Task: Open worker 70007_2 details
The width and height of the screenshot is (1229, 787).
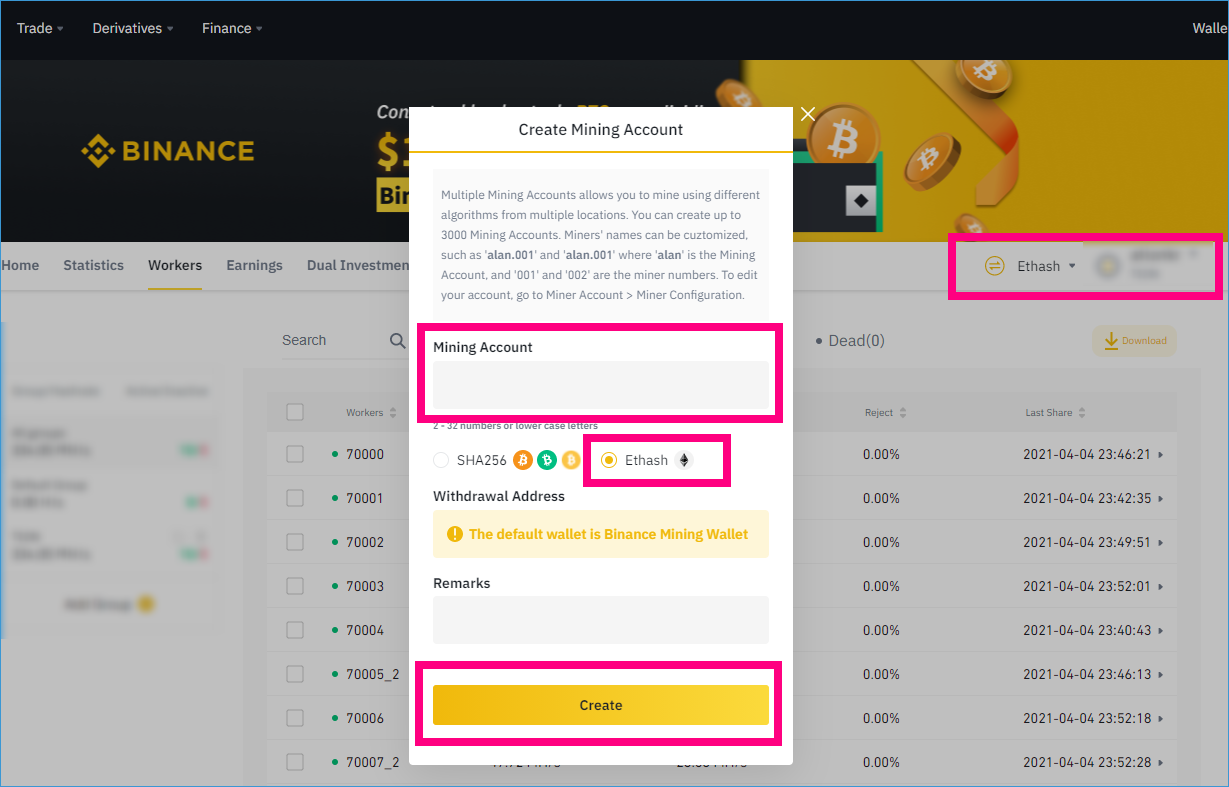Action: [373, 762]
